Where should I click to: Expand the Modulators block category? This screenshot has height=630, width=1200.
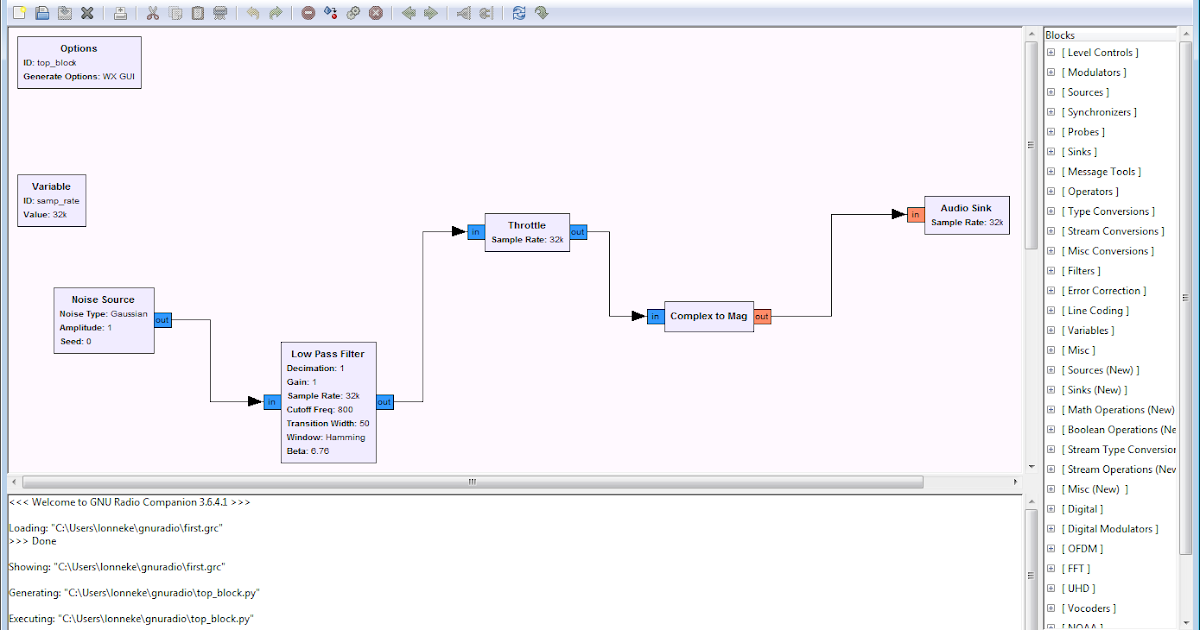tap(1051, 72)
